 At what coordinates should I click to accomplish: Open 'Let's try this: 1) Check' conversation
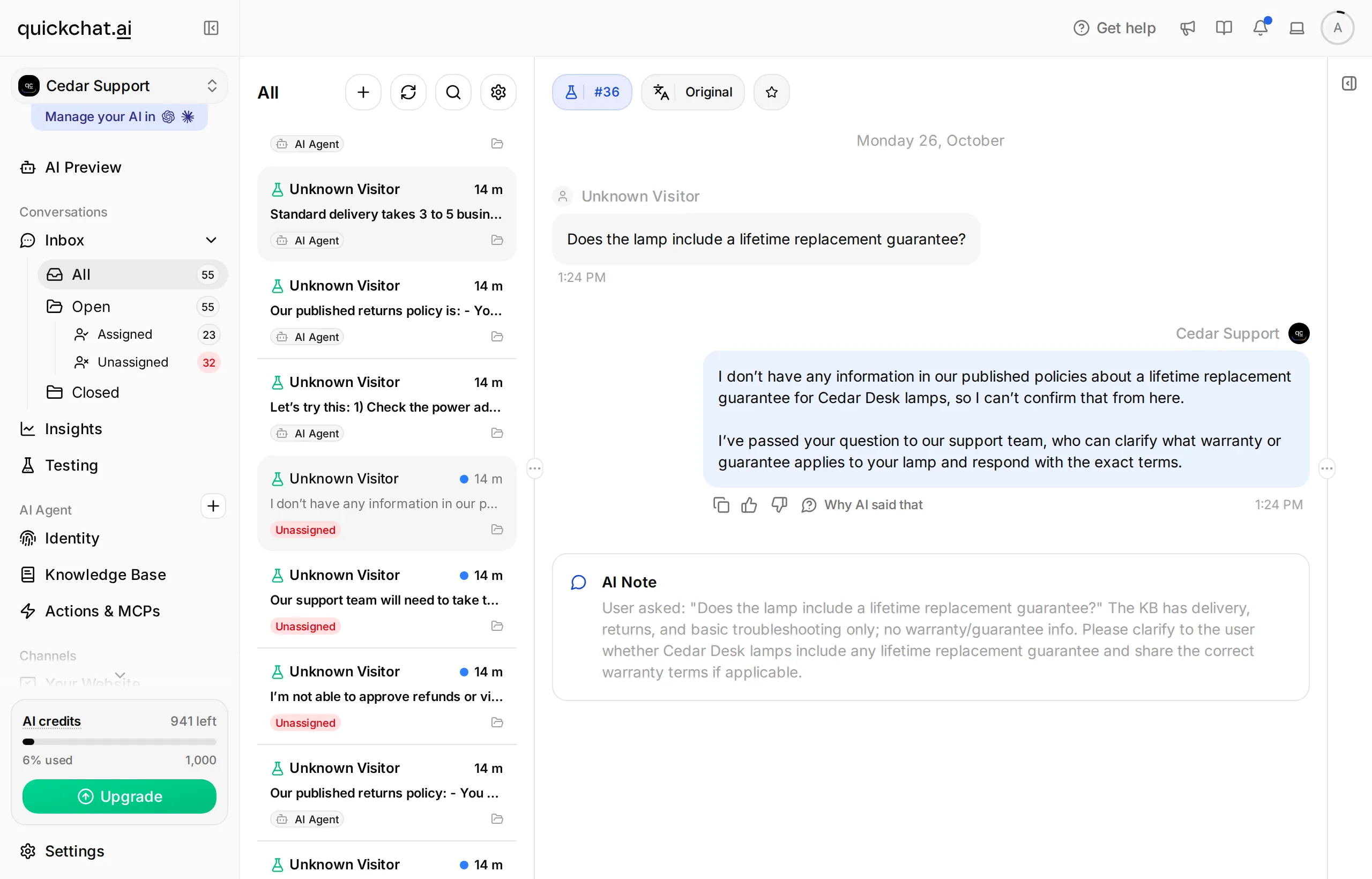[386, 407]
